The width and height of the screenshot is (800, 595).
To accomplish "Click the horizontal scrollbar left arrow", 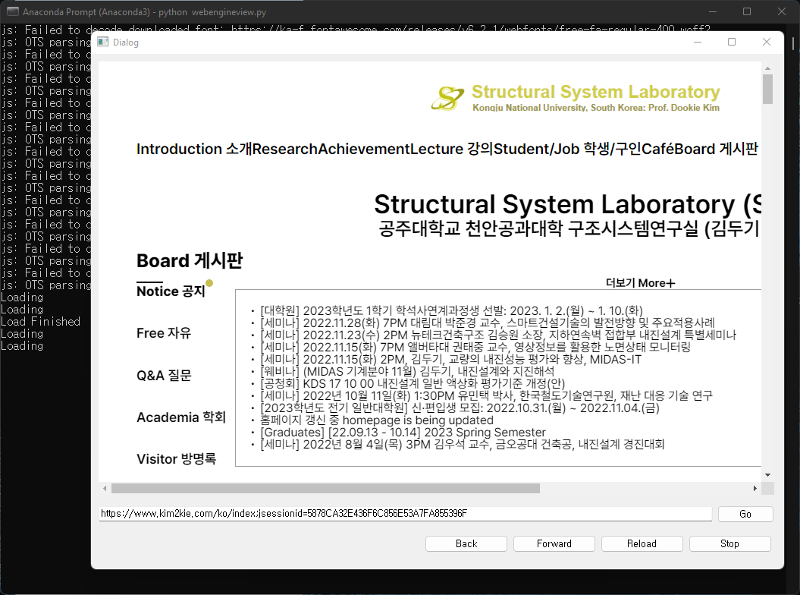I will [105, 489].
